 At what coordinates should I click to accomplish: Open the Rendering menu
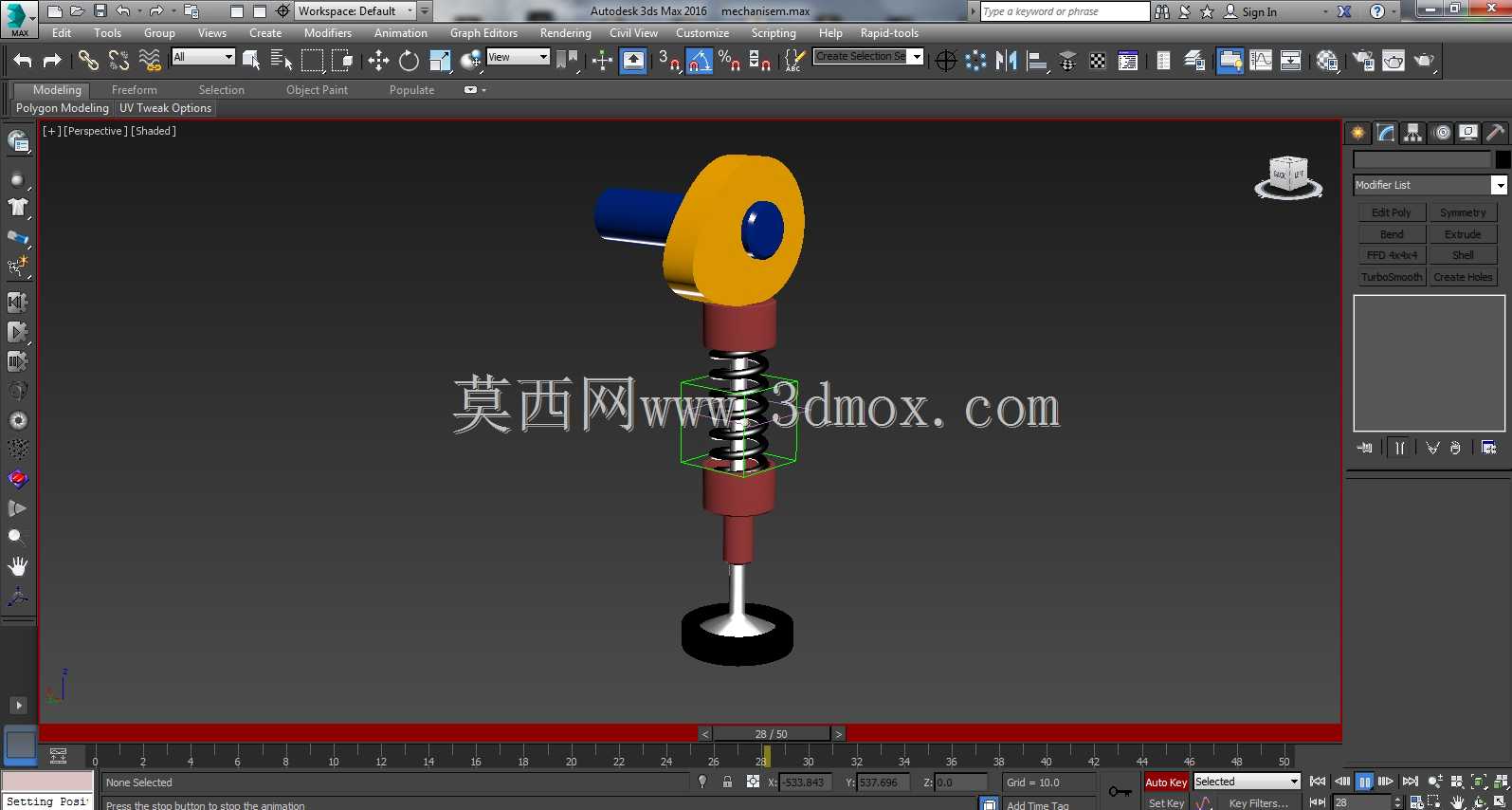[565, 33]
